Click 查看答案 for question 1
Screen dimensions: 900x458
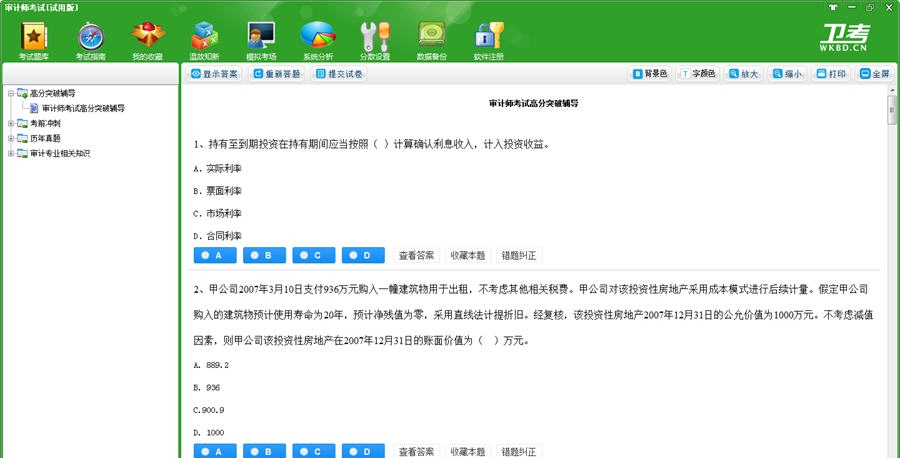[x=417, y=255]
